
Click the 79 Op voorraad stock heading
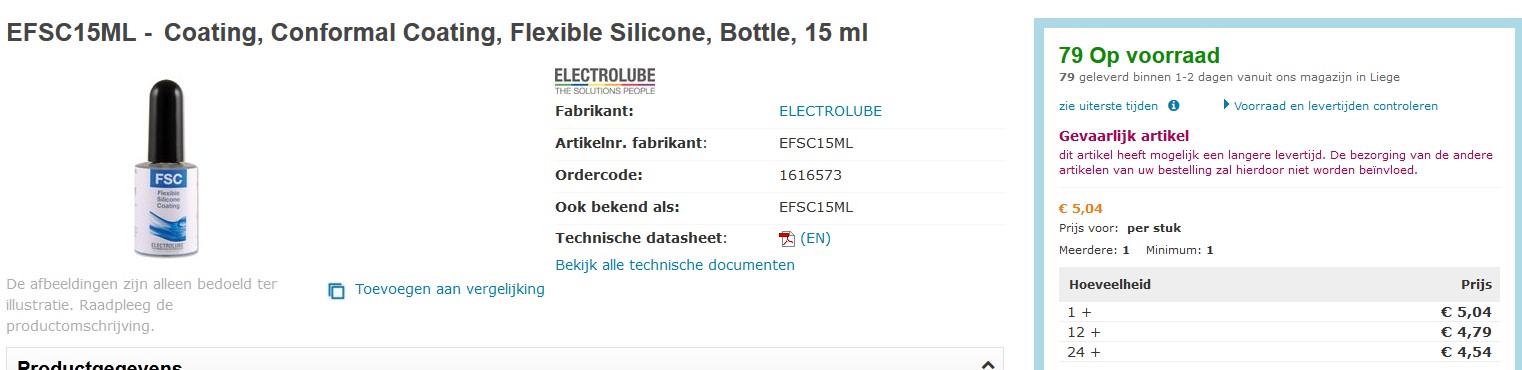click(1139, 56)
